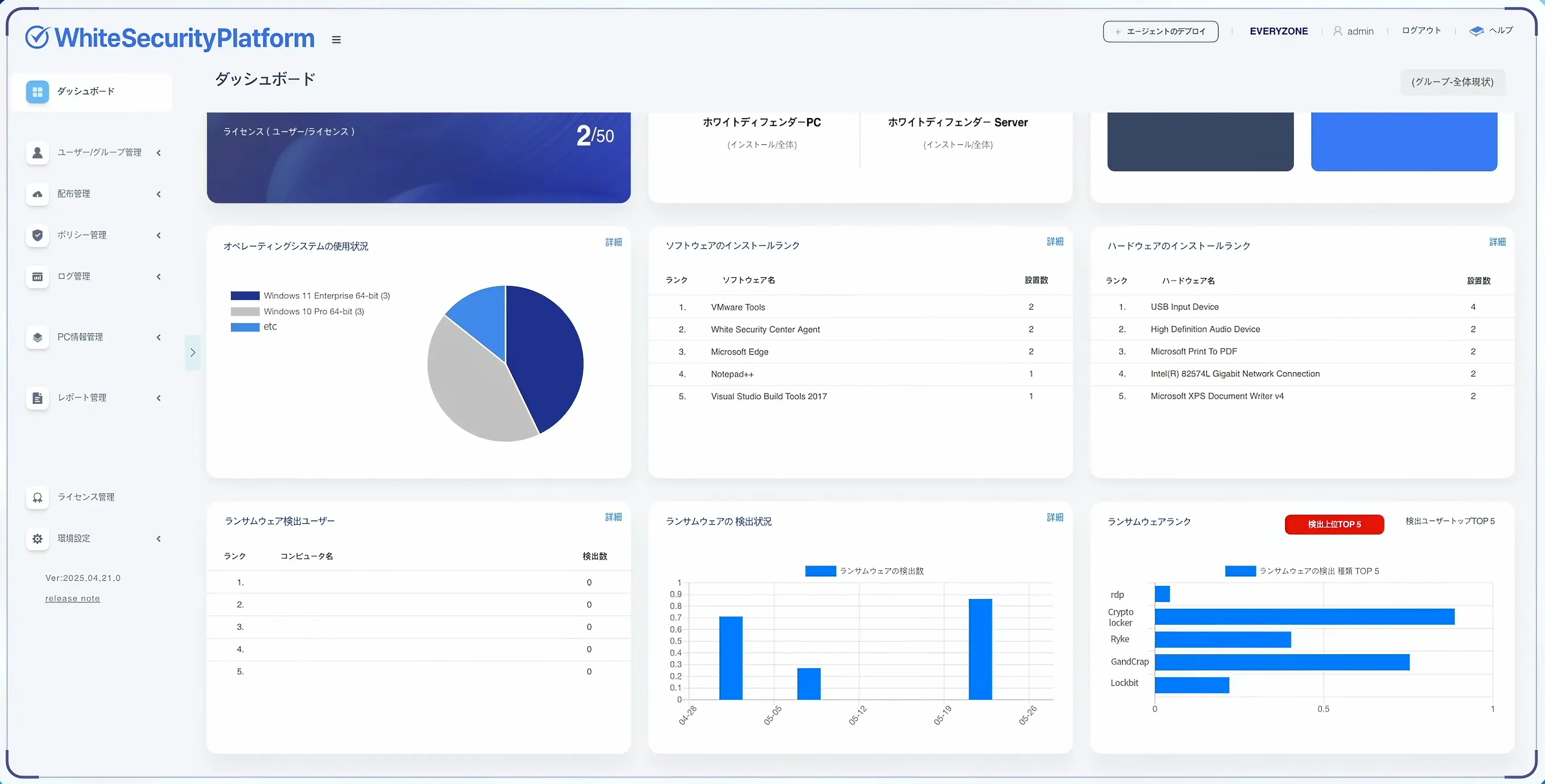Open the hamburger menu beside the logo
1545x784 pixels.
coord(336,39)
